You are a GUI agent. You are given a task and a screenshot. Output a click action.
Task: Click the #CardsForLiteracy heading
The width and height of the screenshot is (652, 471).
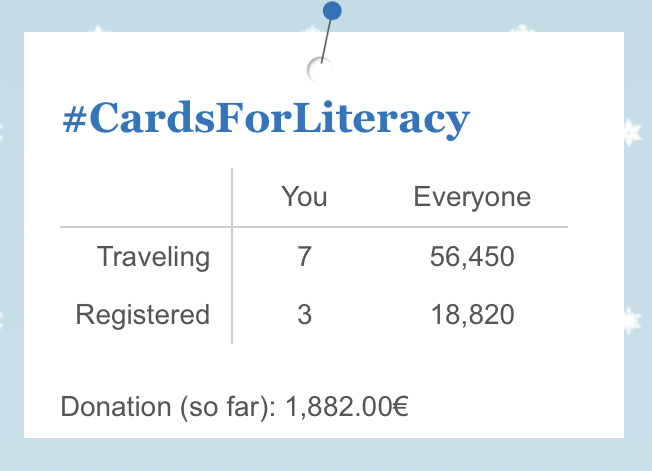pos(266,119)
